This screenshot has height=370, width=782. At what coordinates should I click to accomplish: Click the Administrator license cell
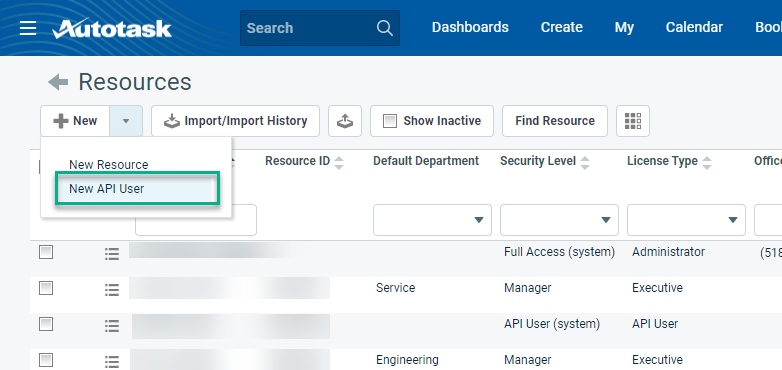[668, 252]
